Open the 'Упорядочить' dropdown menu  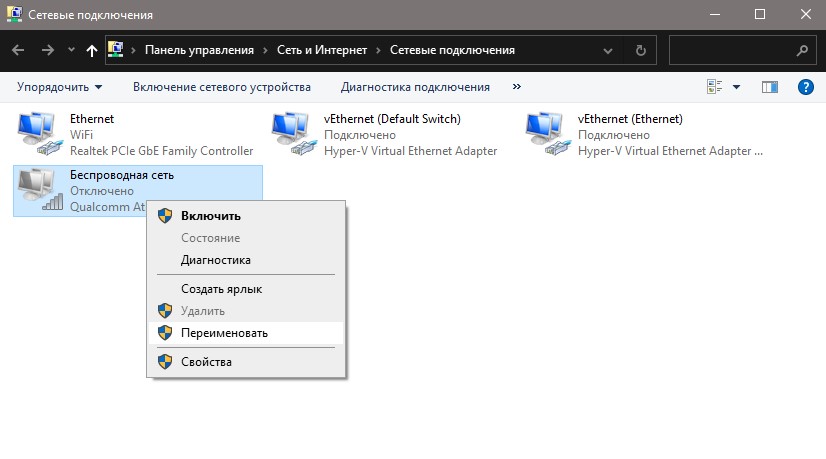coord(60,87)
